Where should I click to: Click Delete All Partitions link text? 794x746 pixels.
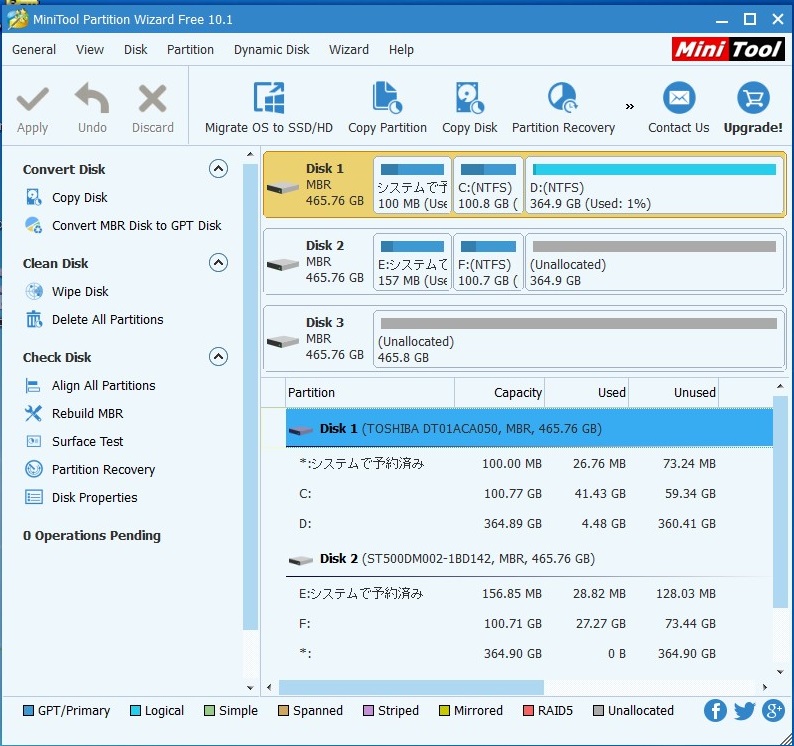[107, 320]
